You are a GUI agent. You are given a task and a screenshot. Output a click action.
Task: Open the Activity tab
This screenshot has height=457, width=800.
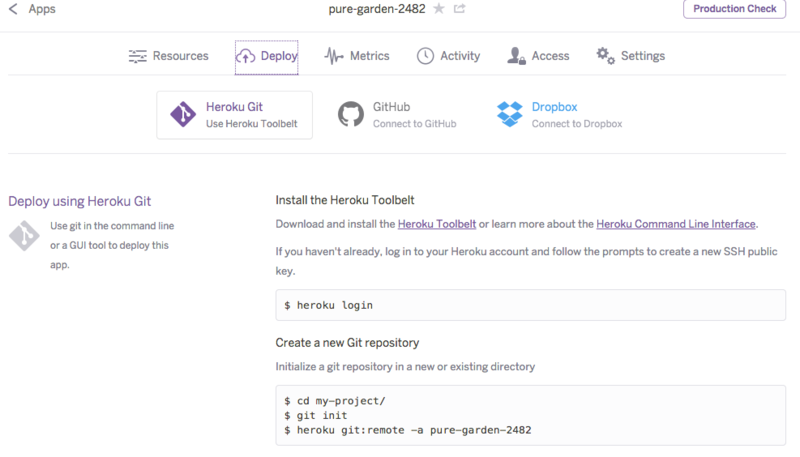448,56
